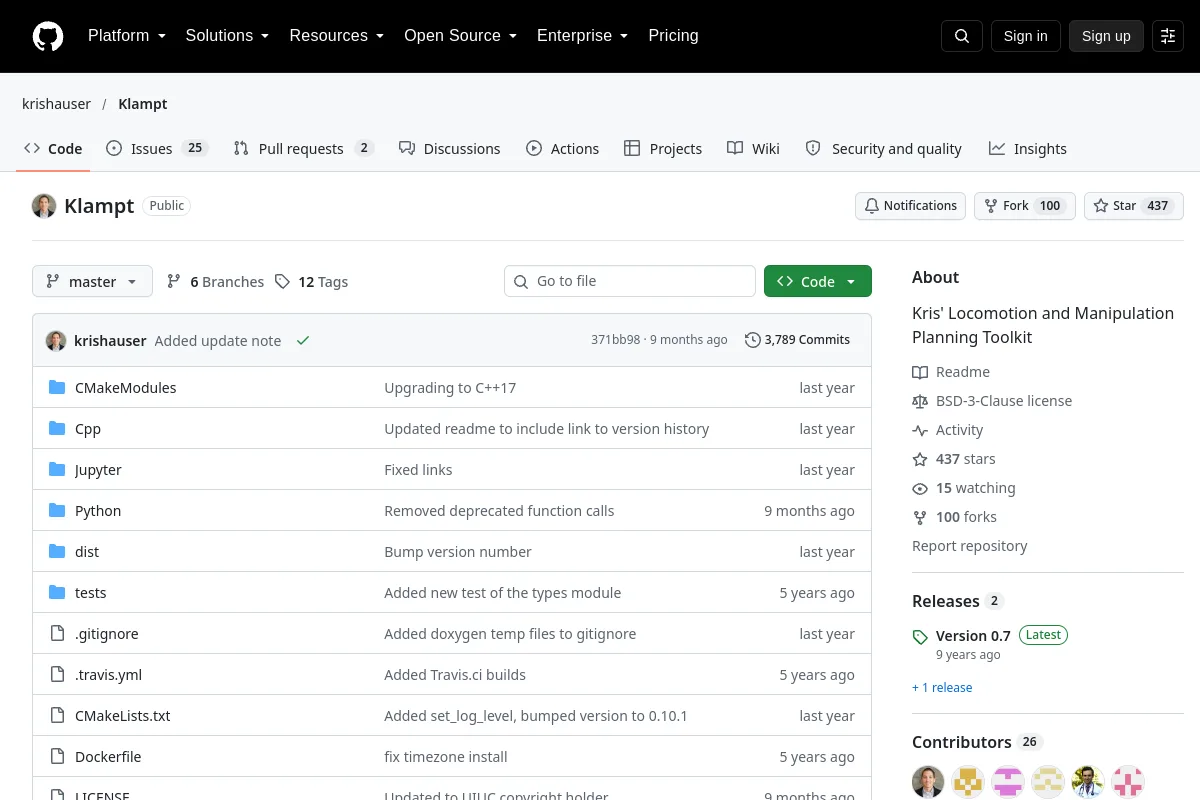
Task: Expand the master branch dropdown
Action: 92,282
